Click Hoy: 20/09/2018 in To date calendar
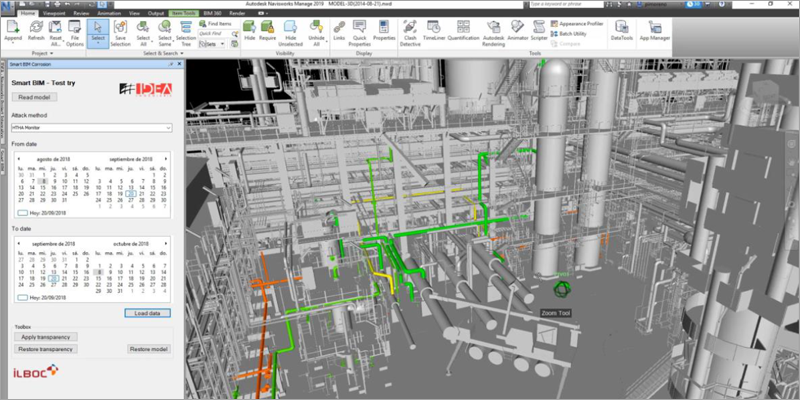This screenshot has height=400, width=800. point(42,297)
